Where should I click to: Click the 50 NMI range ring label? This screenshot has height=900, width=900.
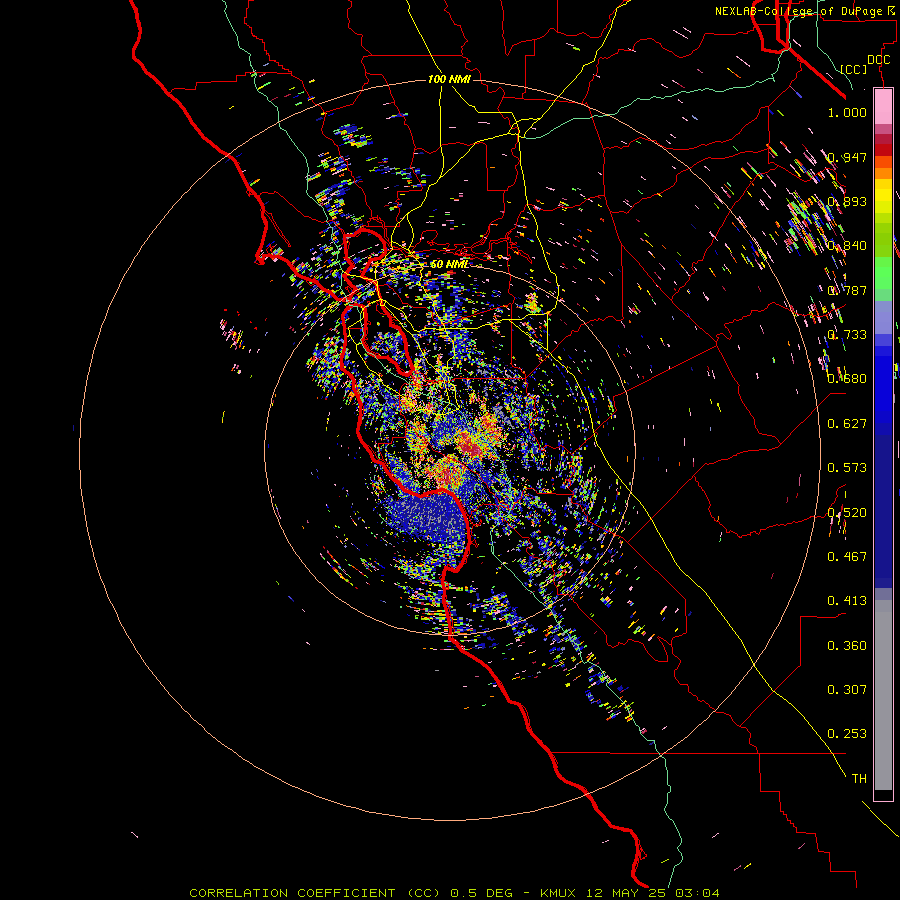(449, 264)
